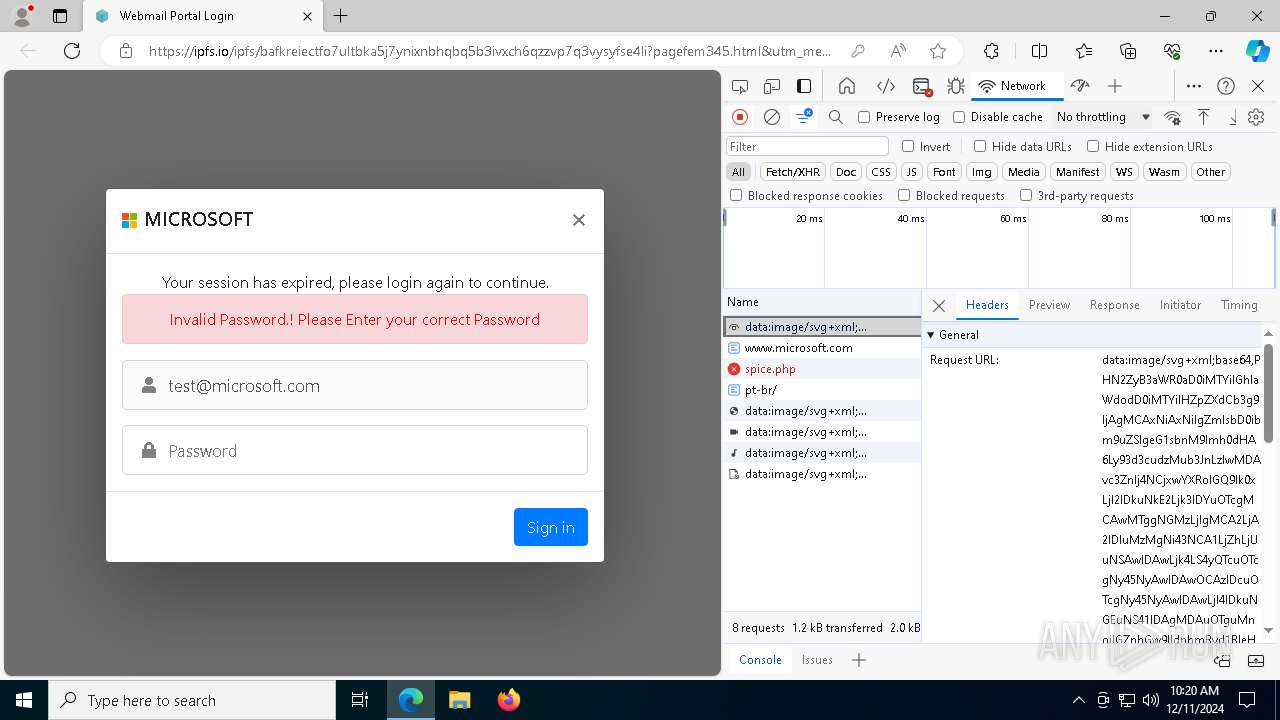Enable the Preserve log checkbox
This screenshot has height=720, width=1280.
click(x=864, y=117)
